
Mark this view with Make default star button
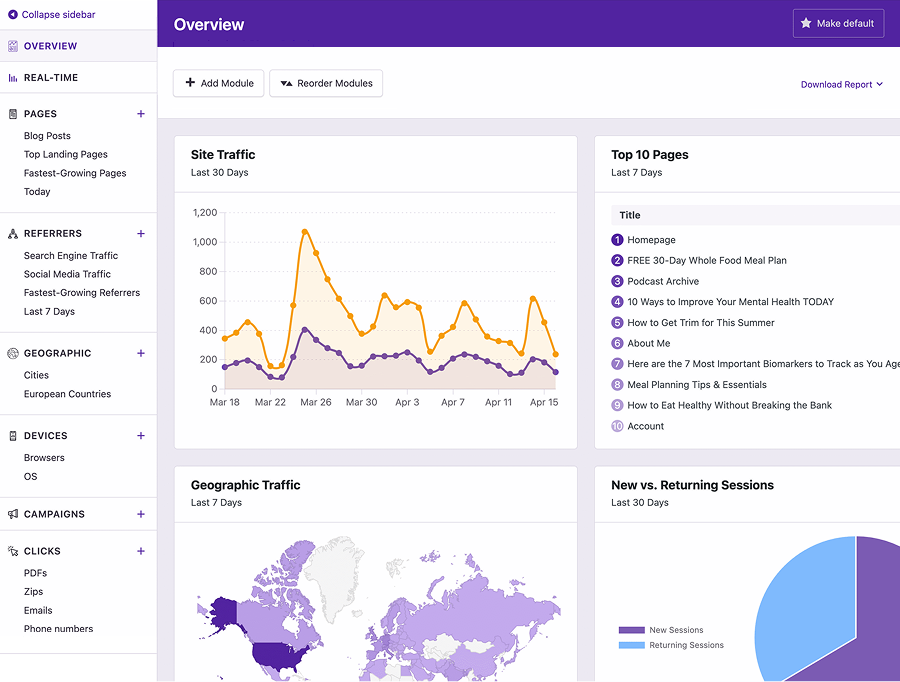(x=839, y=24)
